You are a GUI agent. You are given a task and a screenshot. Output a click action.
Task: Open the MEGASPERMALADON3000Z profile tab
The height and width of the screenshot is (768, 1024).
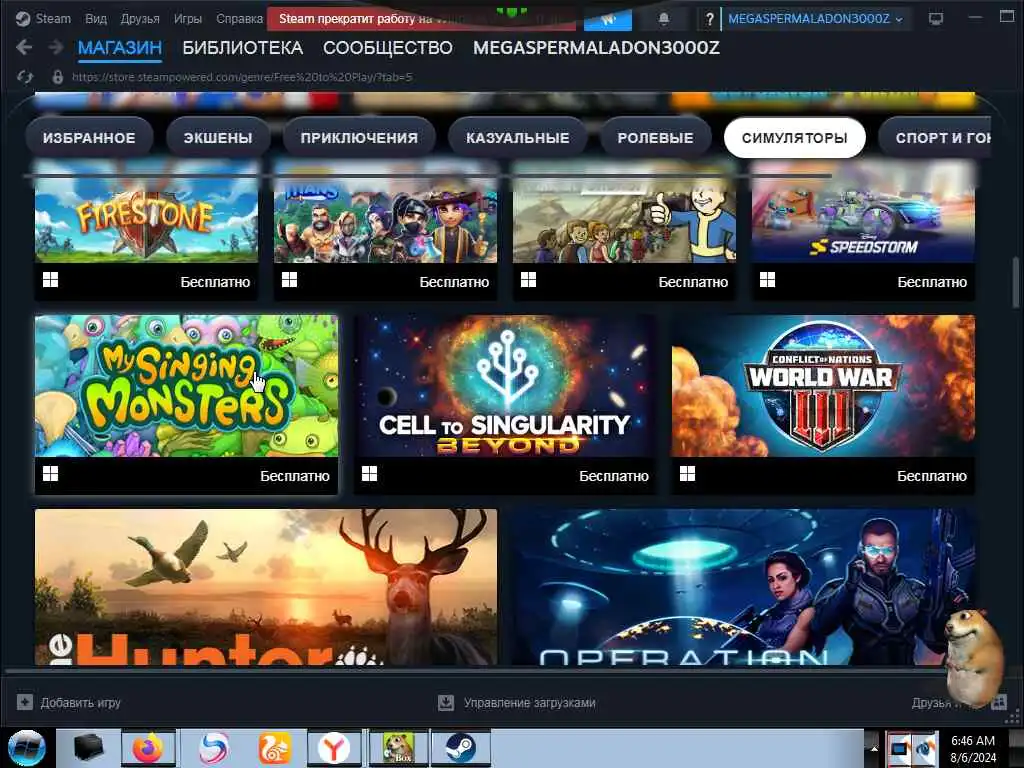pyautogui.click(x=596, y=48)
